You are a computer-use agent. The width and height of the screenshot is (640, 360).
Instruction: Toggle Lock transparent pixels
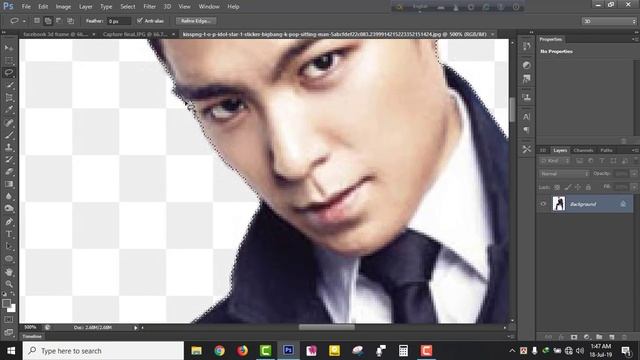point(557,187)
